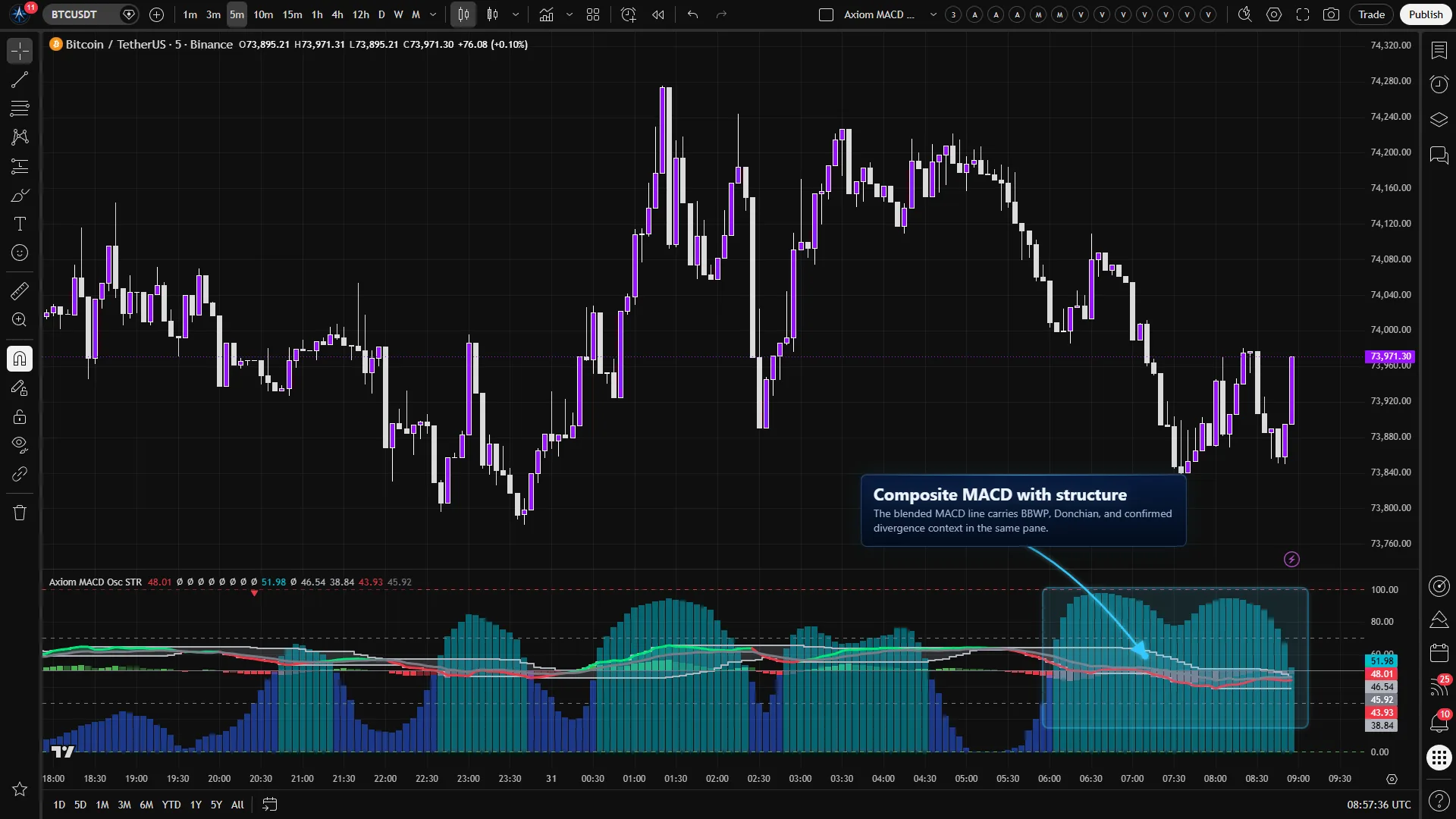Image resolution: width=1456 pixels, height=819 pixels.
Task: Open the emoji and icons tool
Action: [x=20, y=253]
